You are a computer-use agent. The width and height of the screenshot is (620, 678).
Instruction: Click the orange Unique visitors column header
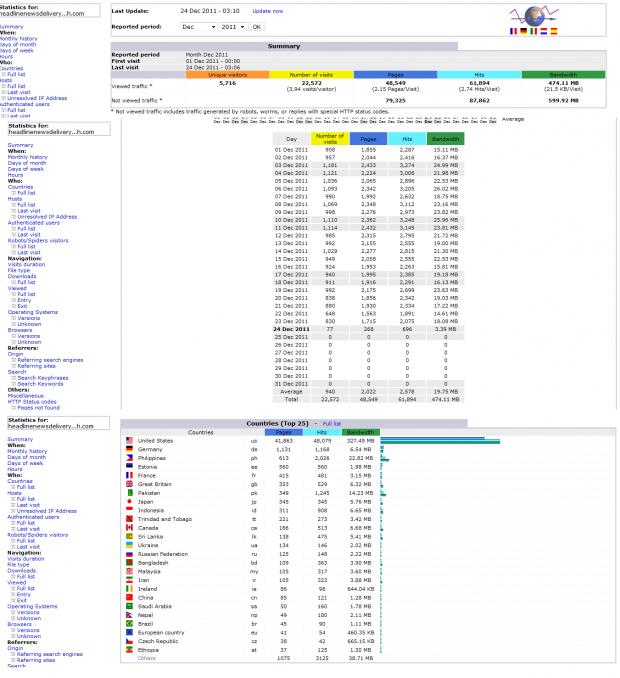click(x=227, y=75)
